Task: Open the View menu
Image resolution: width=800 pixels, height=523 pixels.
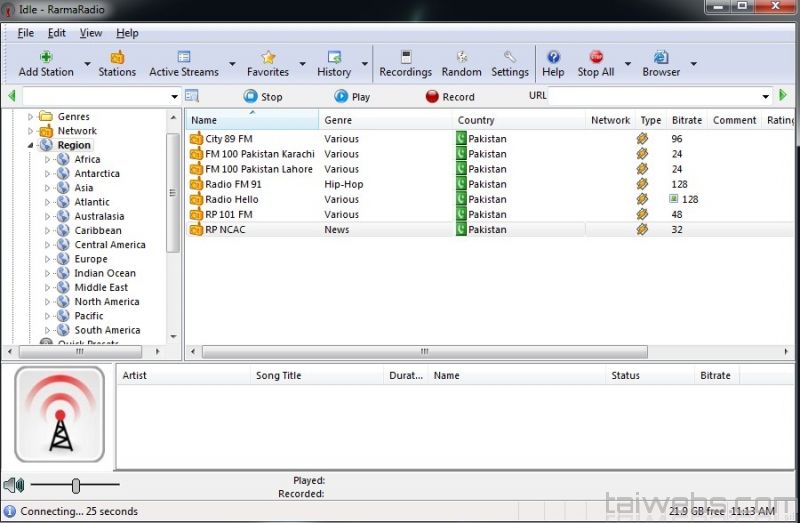Action: coord(91,33)
